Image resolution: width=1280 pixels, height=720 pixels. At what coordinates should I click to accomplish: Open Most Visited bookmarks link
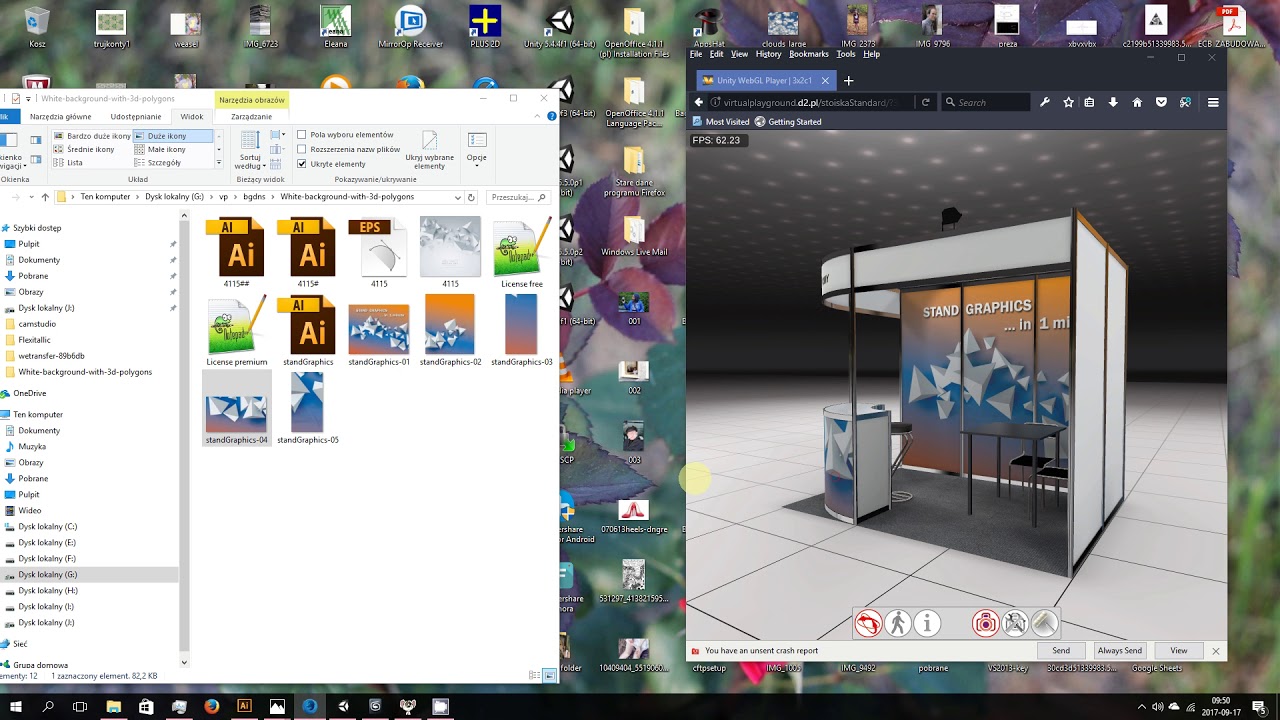tap(721, 122)
